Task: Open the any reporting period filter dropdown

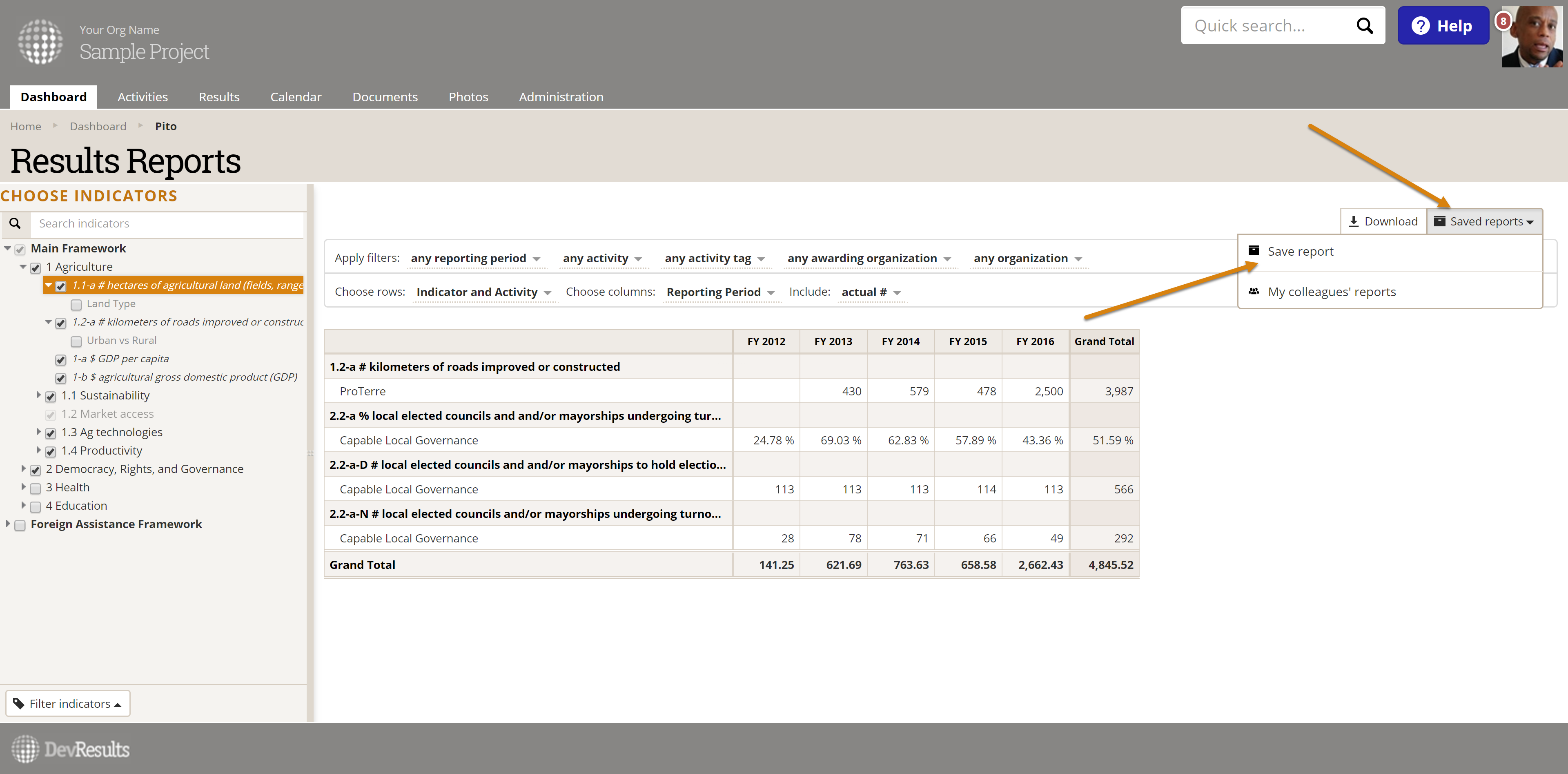Action: click(475, 258)
